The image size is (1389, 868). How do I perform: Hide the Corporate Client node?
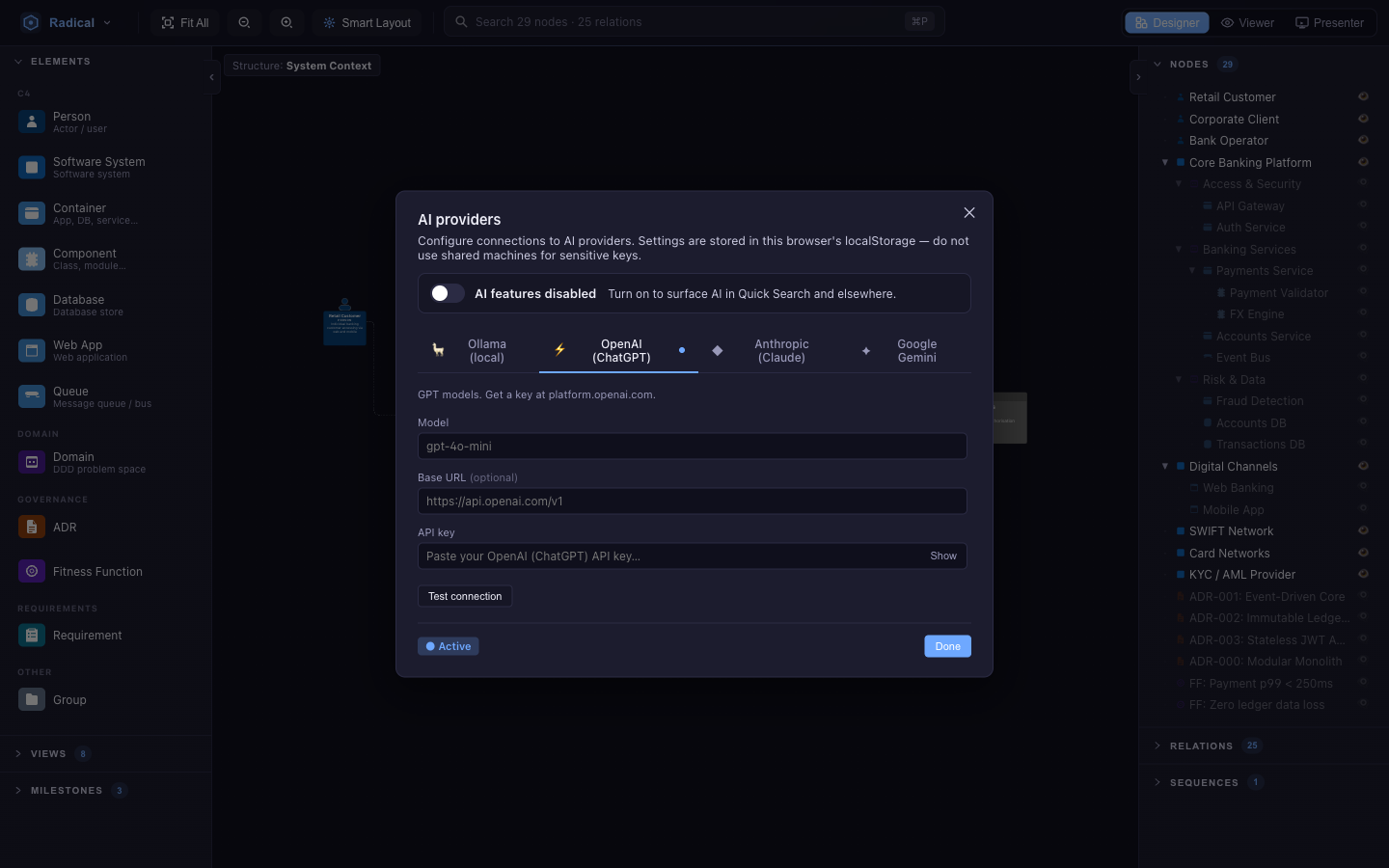coord(1363,119)
